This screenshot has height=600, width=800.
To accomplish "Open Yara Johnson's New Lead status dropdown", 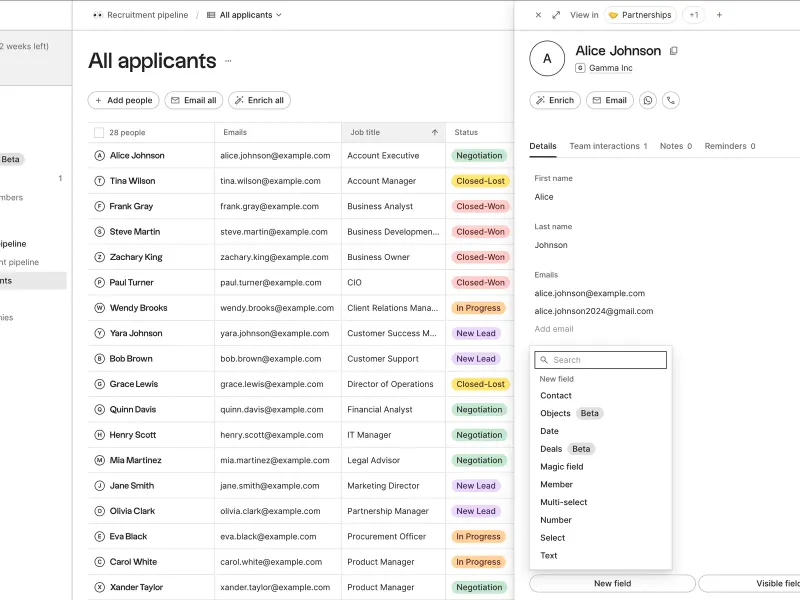I will click(476, 333).
